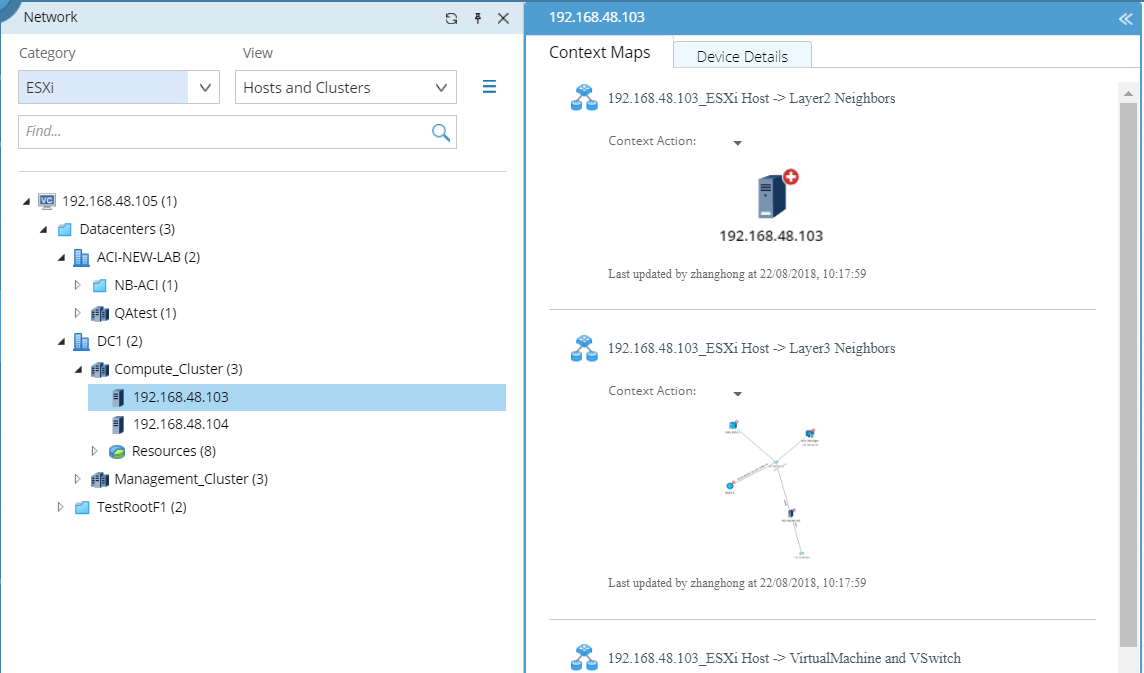
Task: Select host 192.168.48.104 in tree
Action: pyautogui.click(x=181, y=424)
